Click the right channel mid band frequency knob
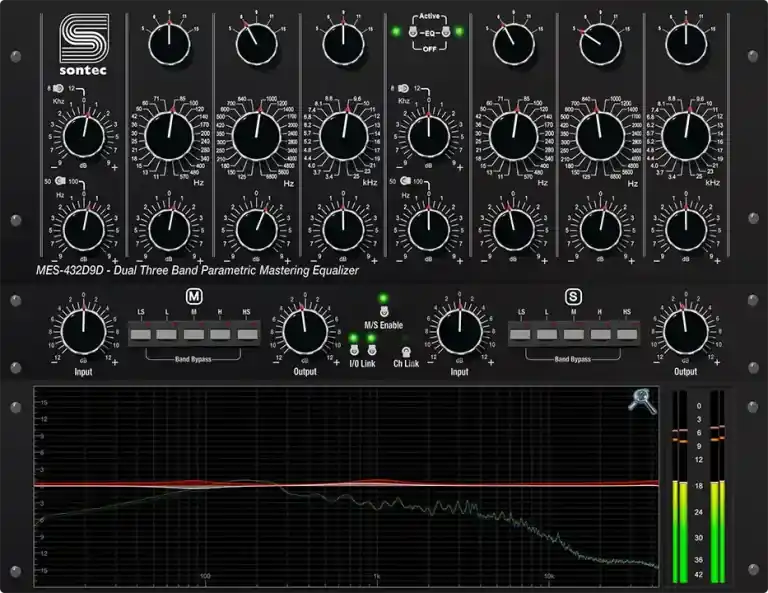 click(600, 137)
